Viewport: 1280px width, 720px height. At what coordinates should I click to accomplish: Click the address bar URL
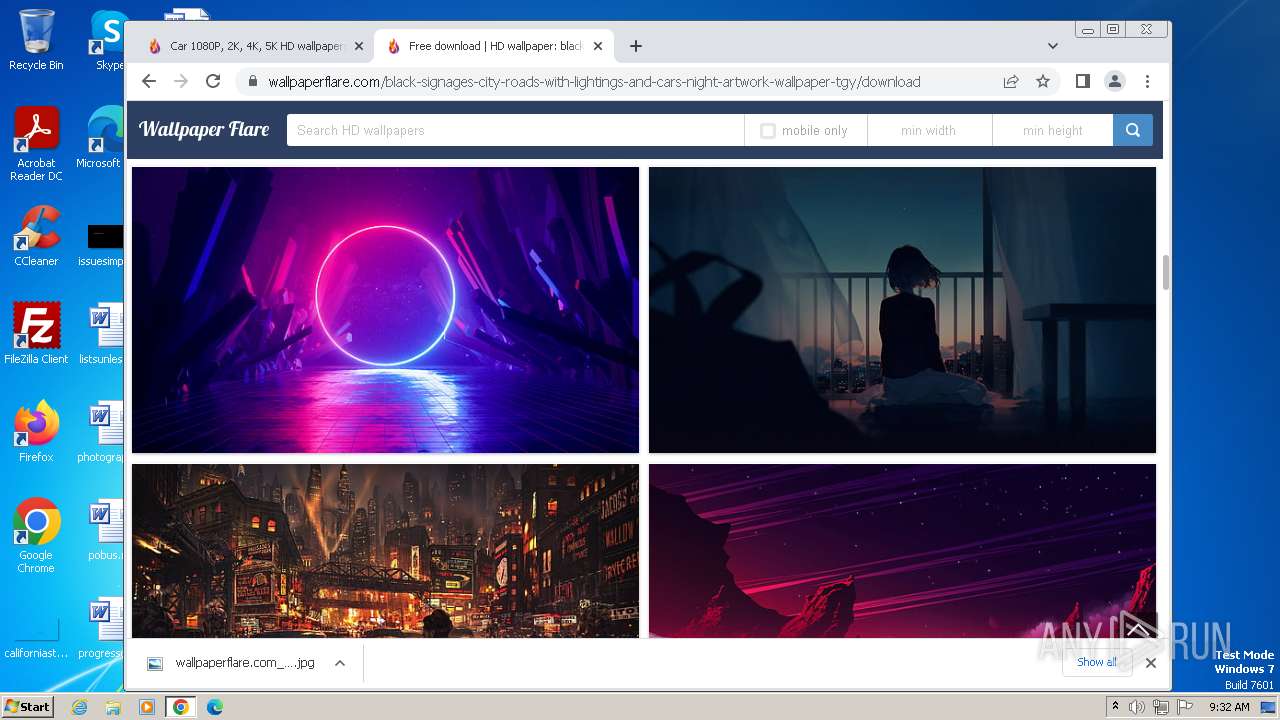pos(594,82)
